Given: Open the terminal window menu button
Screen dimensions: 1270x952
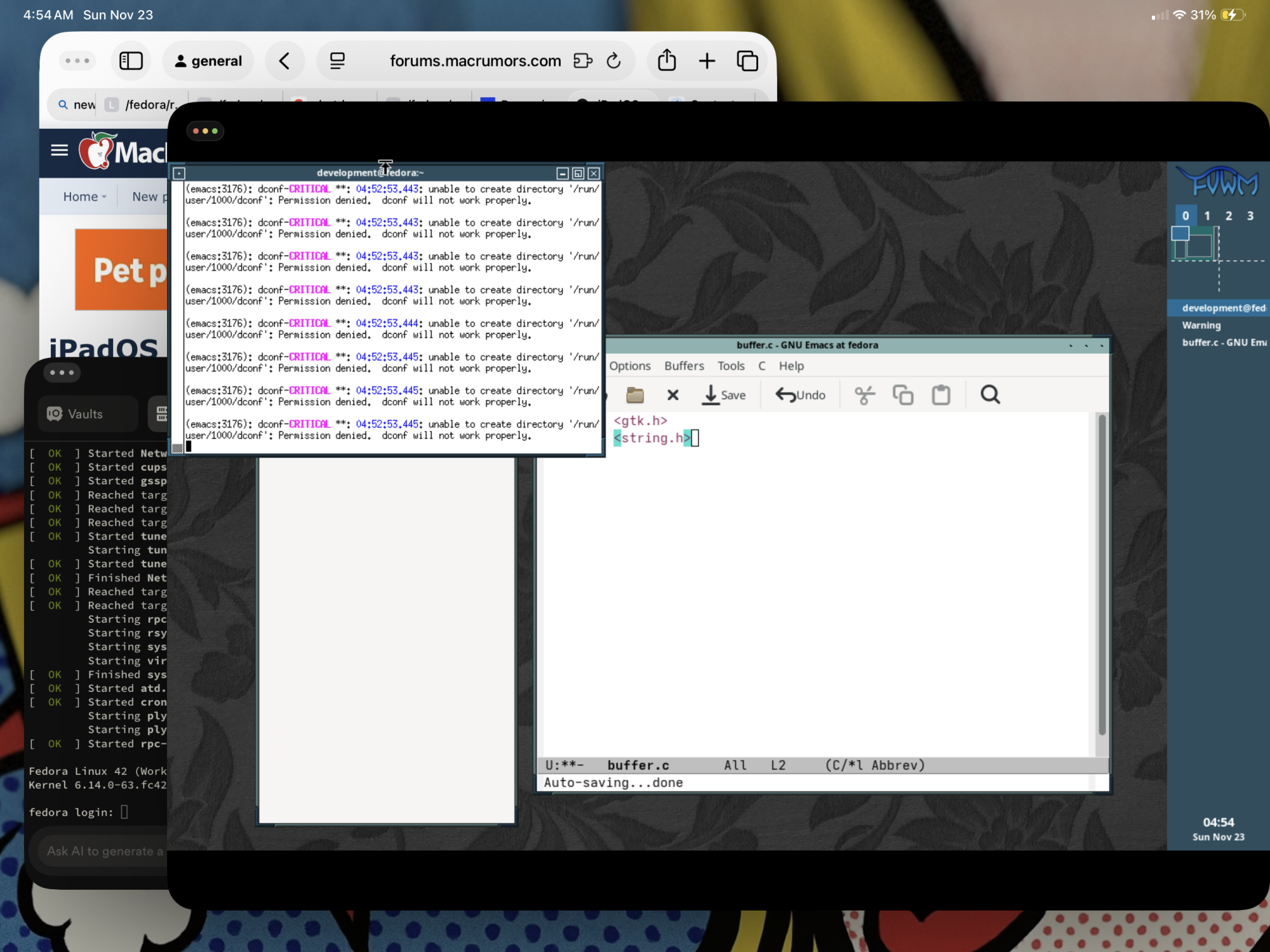Looking at the screenshot, I should click(x=179, y=173).
